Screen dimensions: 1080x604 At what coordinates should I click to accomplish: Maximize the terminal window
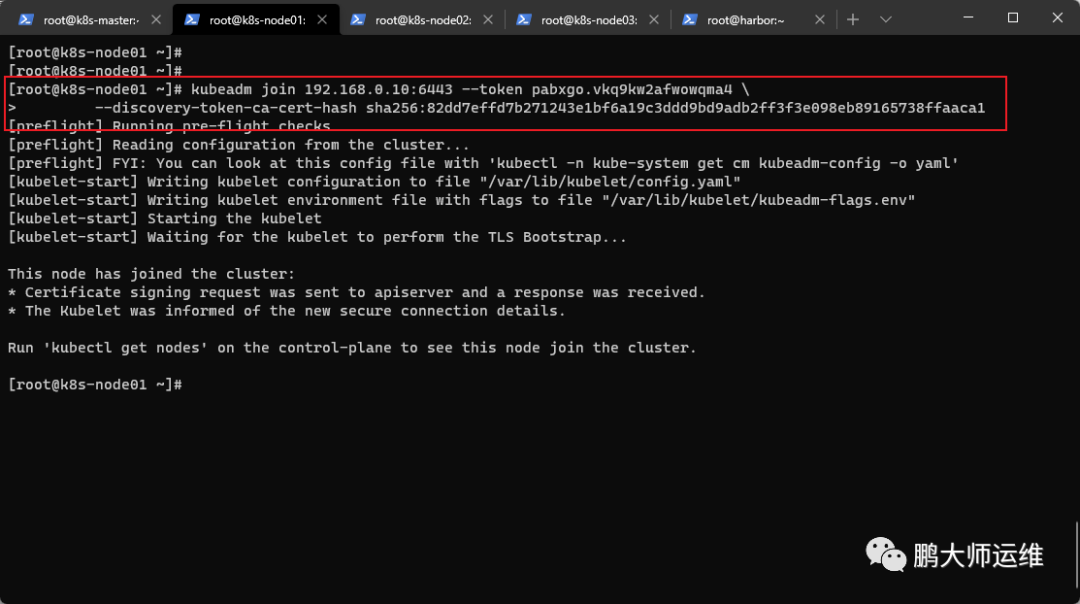click(1012, 18)
